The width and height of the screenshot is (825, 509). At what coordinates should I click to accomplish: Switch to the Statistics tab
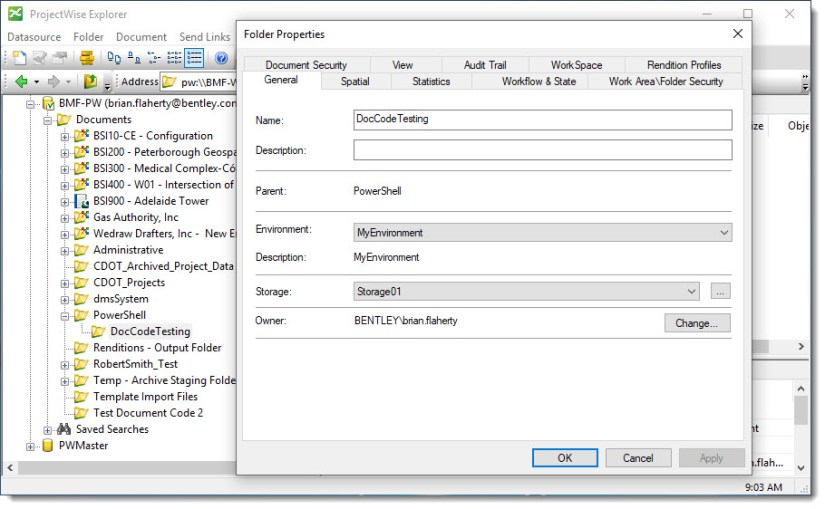[431, 81]
